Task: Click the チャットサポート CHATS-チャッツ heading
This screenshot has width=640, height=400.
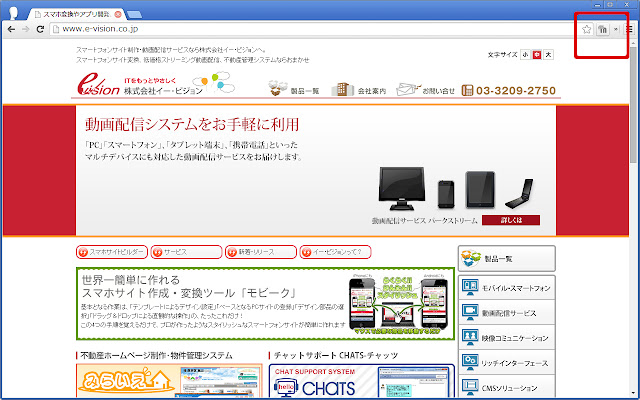Action: coord(336,356)
